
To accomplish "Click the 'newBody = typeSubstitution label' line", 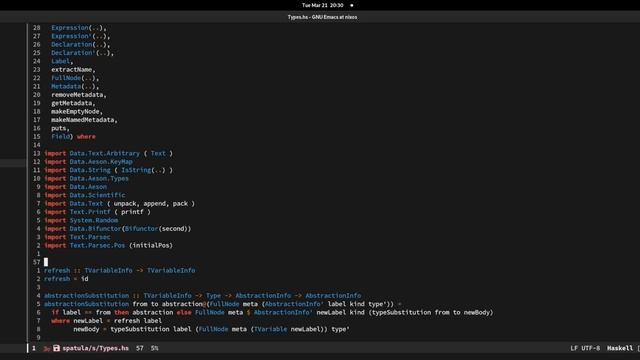I will [x=211, y=329].
